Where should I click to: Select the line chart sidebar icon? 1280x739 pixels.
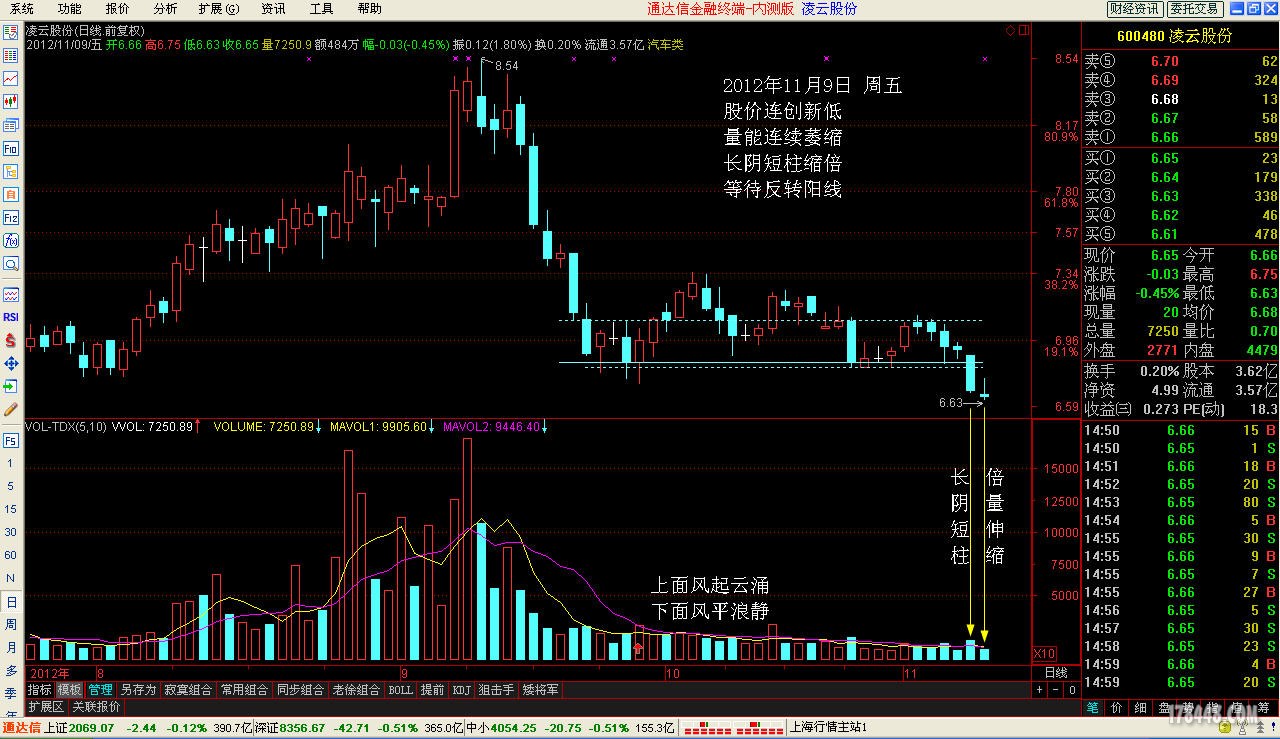[10, 78]
